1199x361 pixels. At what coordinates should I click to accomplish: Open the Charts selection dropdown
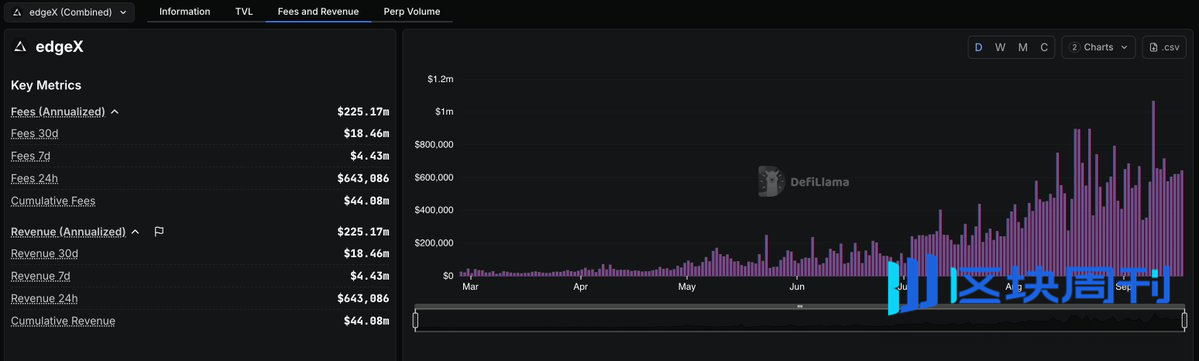click(1098, 47)
